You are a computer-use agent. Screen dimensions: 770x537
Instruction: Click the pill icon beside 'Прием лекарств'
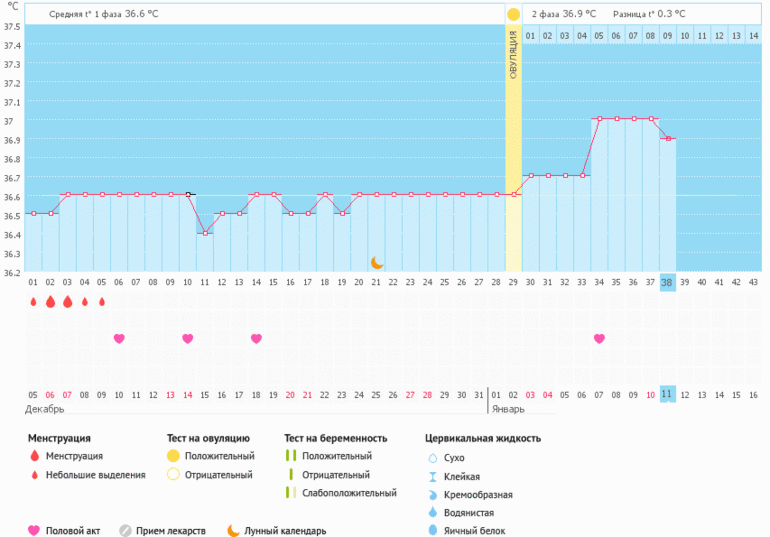pyautogui.click(x=125, y=531)
